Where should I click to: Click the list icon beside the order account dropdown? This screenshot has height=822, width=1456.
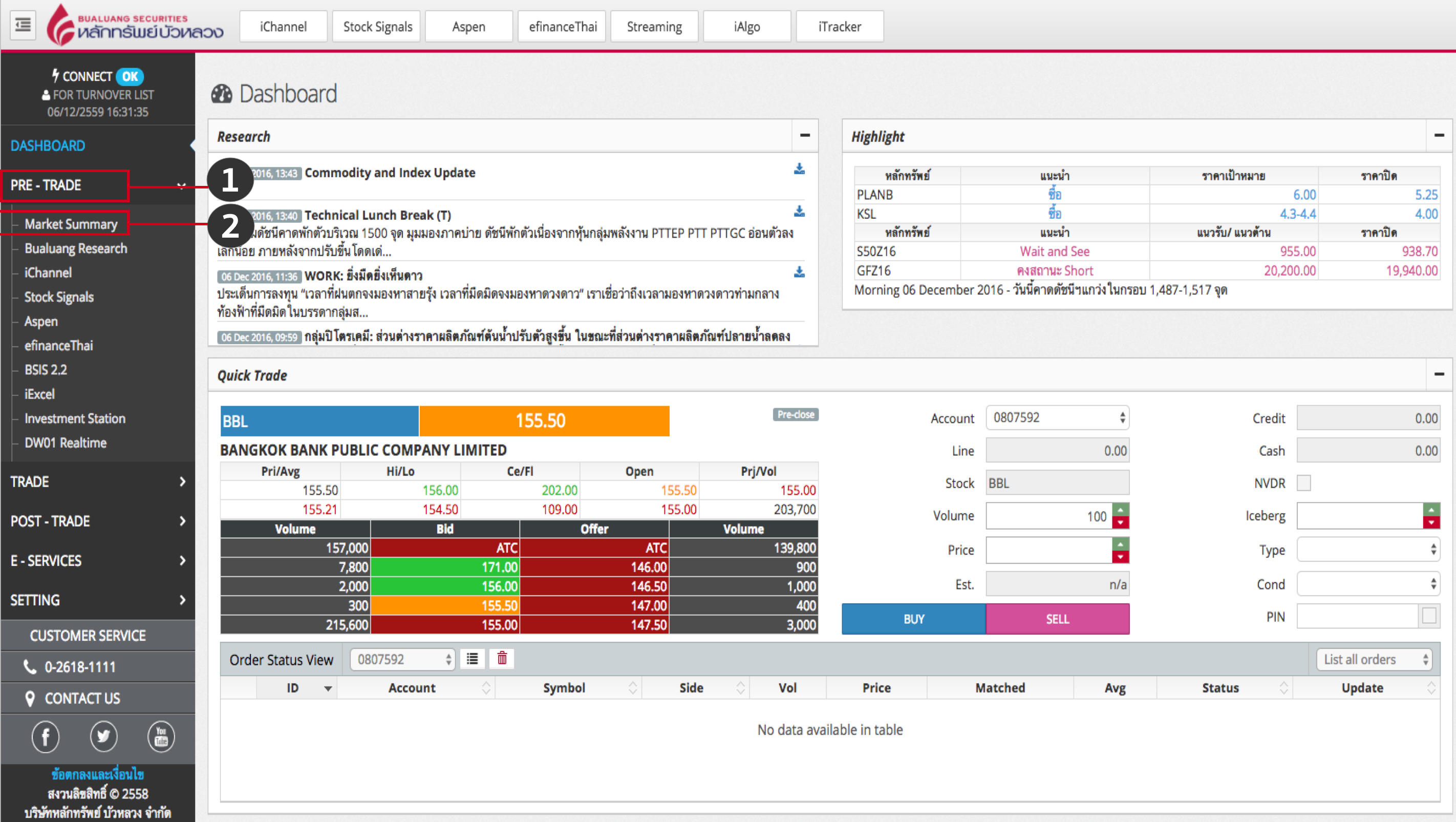[472, 659]
